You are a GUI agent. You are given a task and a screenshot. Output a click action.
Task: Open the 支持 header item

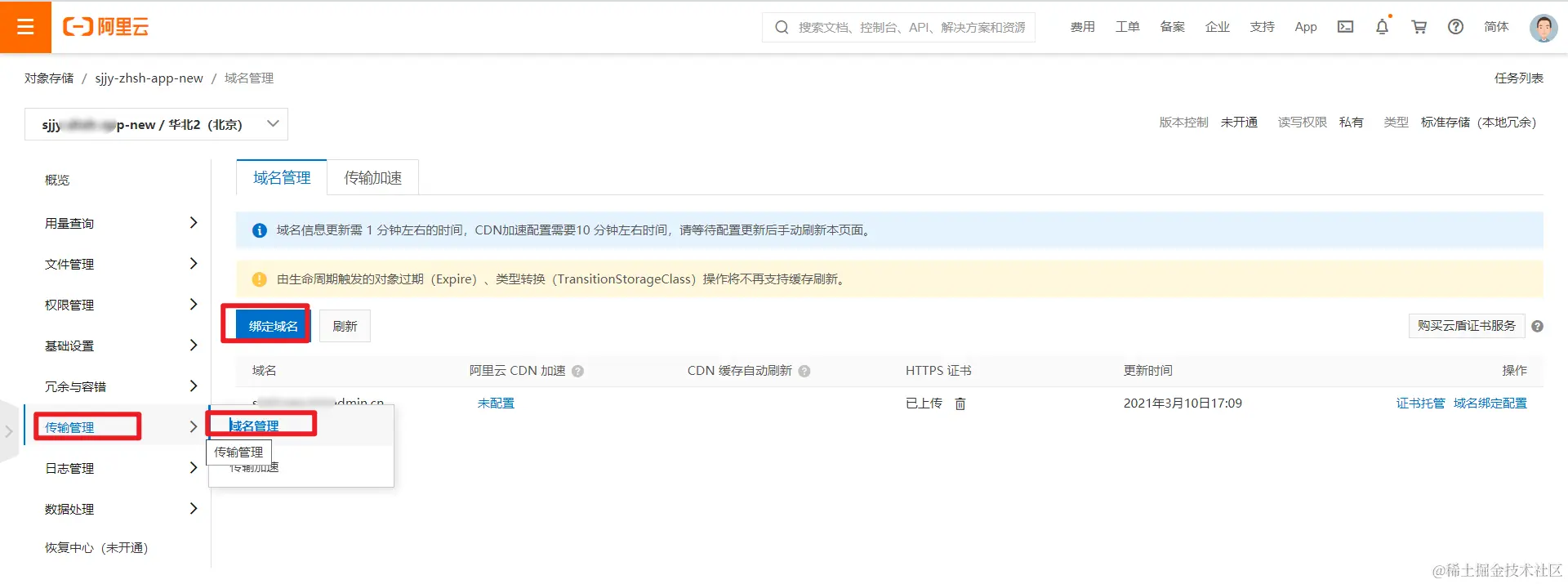pyautogui.click(x=1262, y=27)
